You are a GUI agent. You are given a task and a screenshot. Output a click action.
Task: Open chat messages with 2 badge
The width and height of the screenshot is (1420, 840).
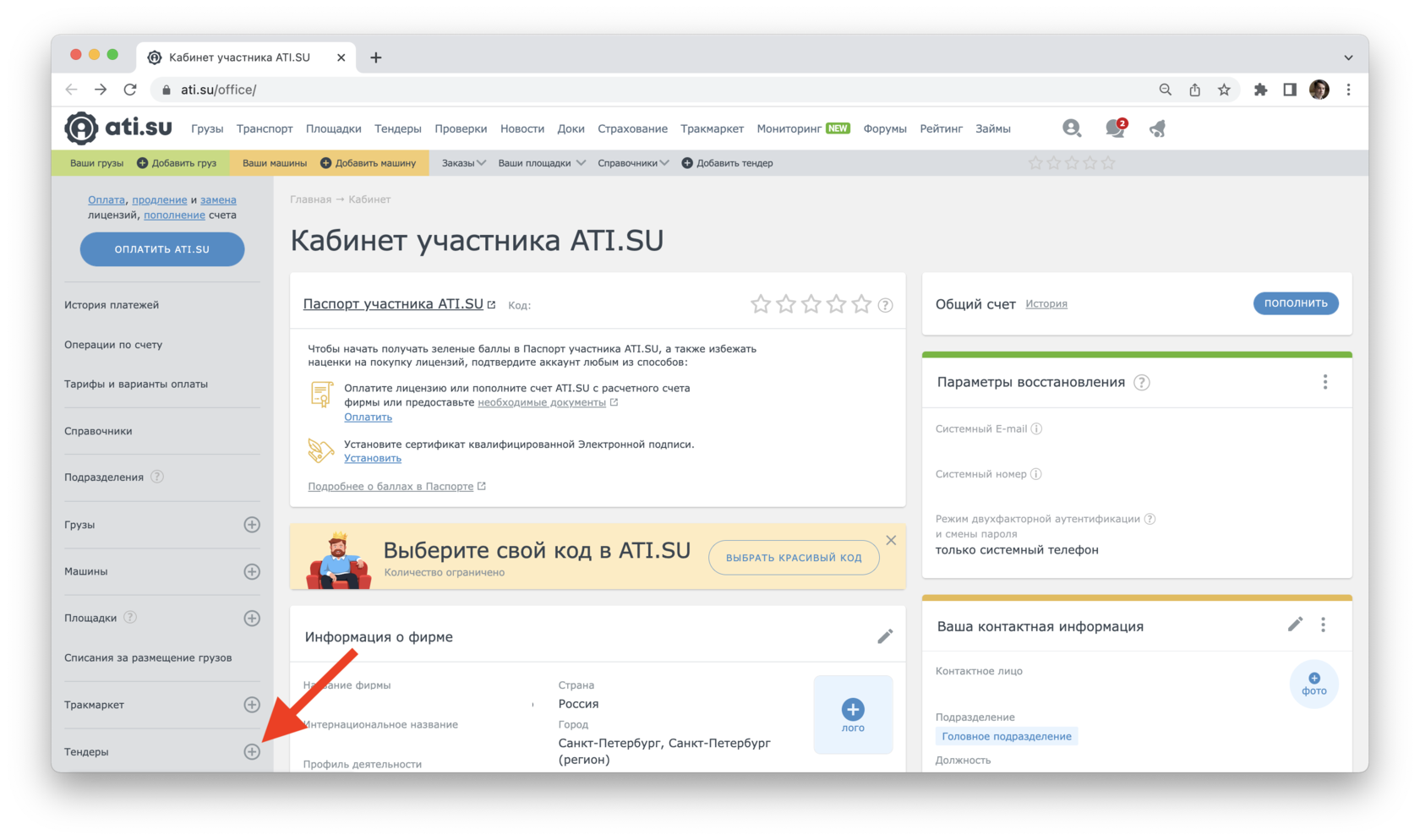coord(1116,128)
